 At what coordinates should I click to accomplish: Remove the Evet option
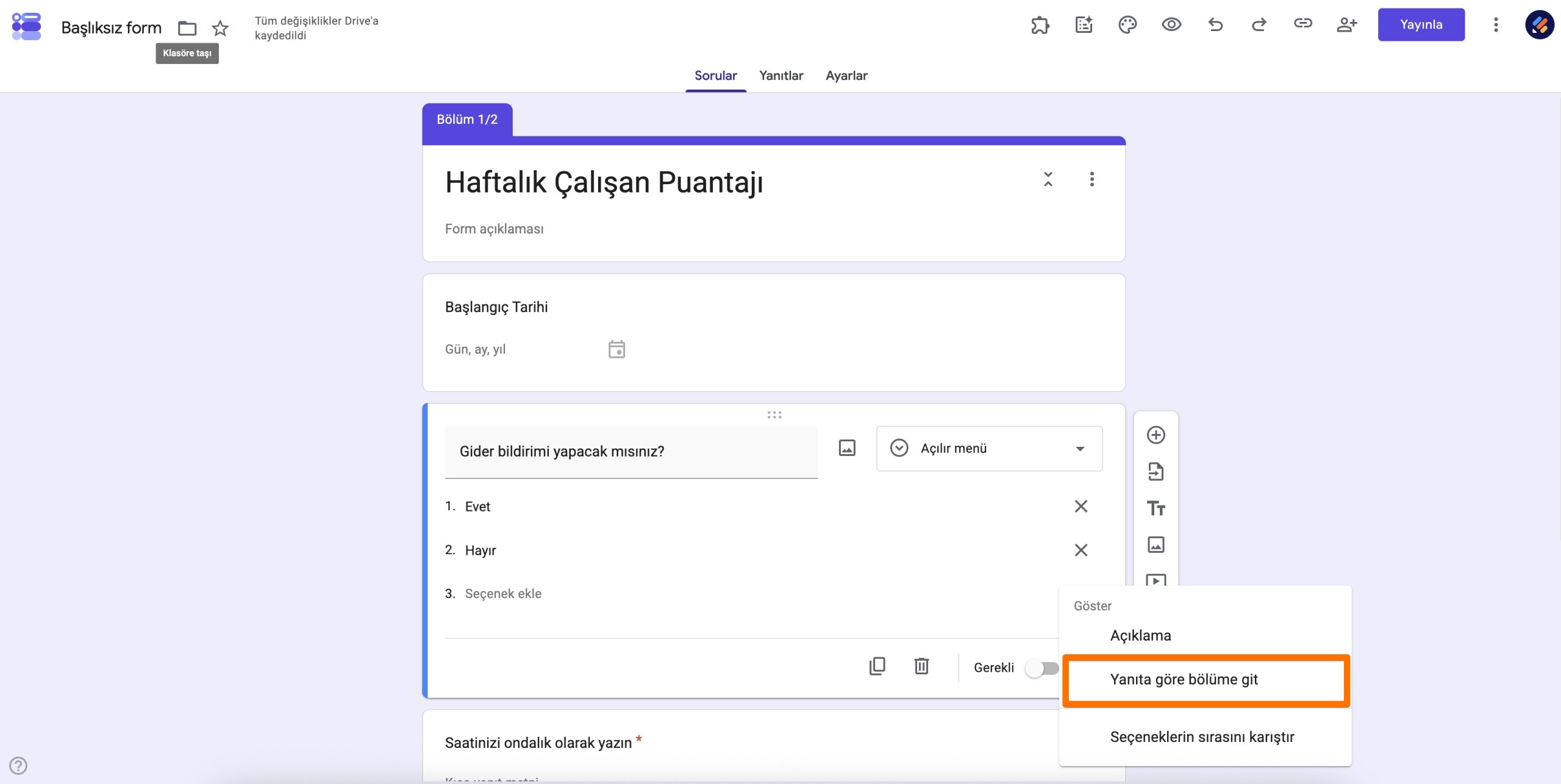(x=1081, y=507)
